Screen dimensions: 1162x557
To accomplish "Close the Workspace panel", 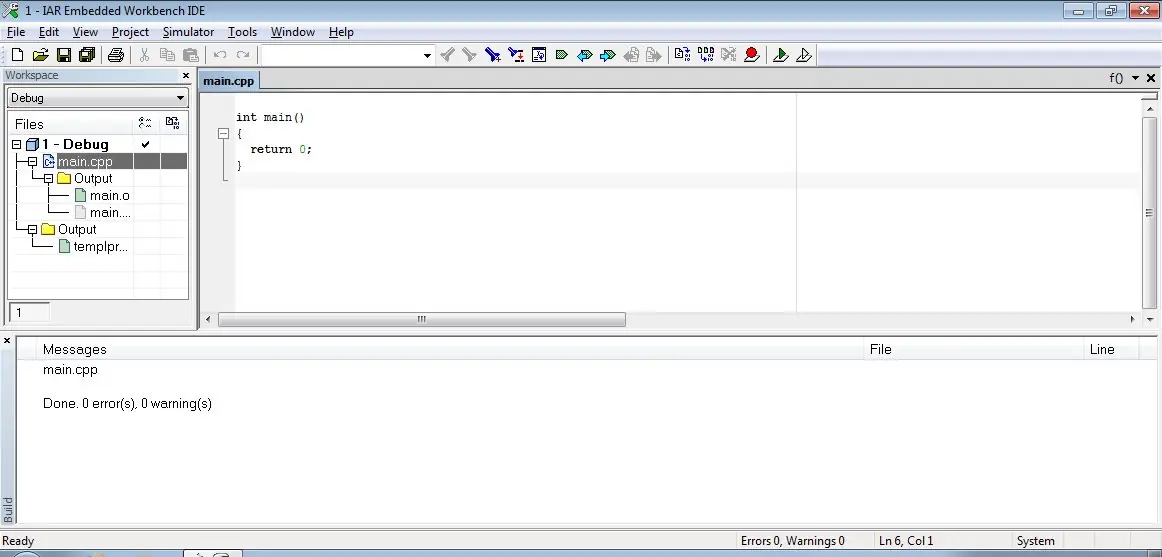I will pos(186,76).
